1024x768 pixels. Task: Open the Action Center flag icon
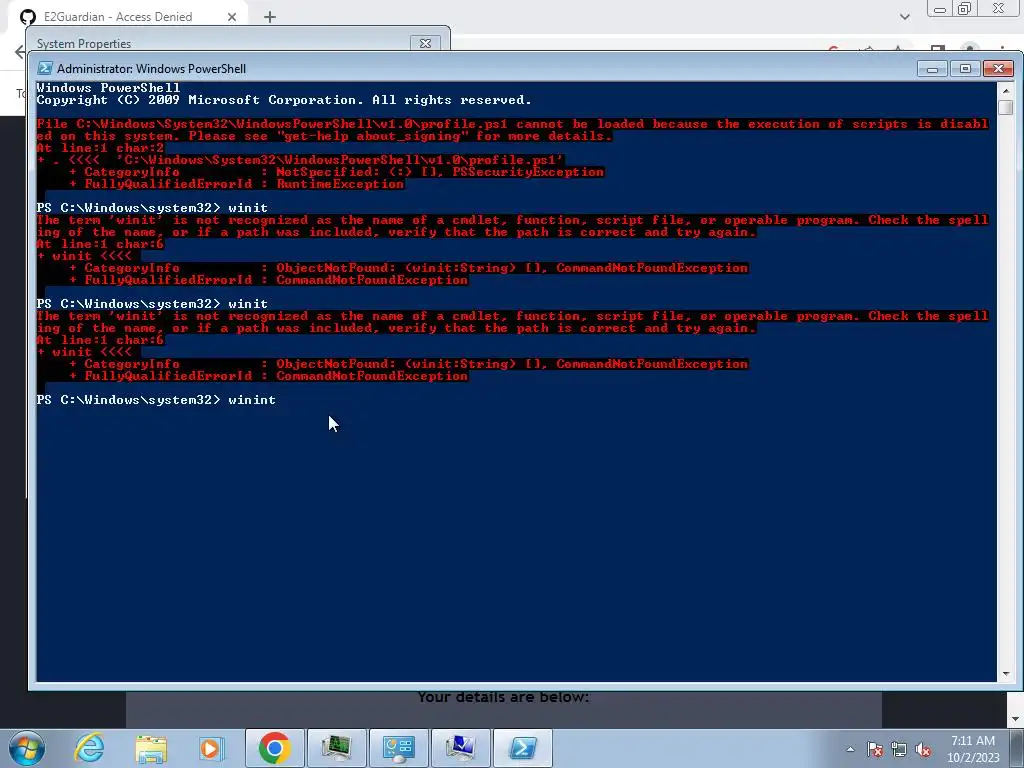point(875,749)
